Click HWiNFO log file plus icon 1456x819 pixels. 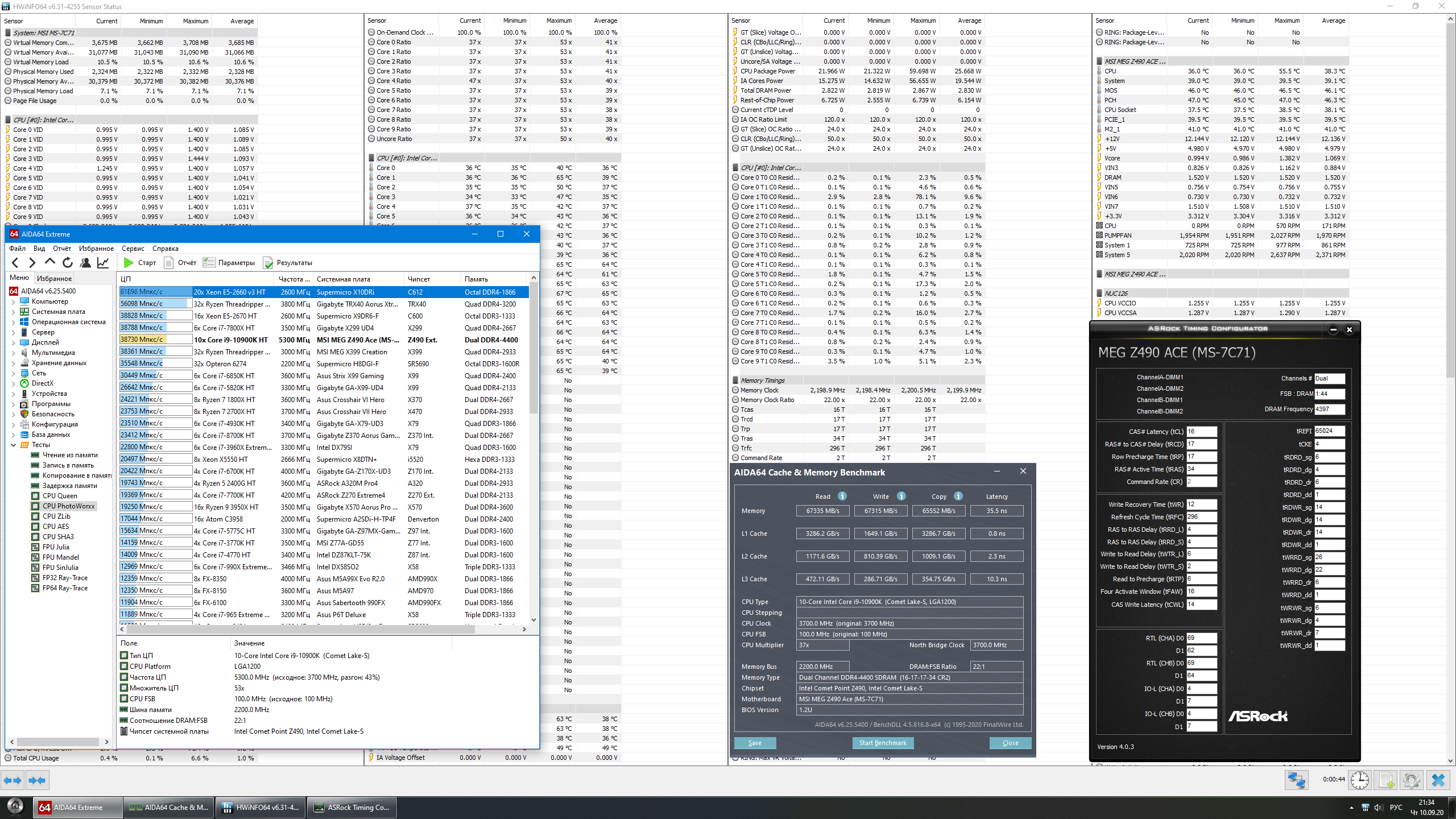coord(1386,780)
